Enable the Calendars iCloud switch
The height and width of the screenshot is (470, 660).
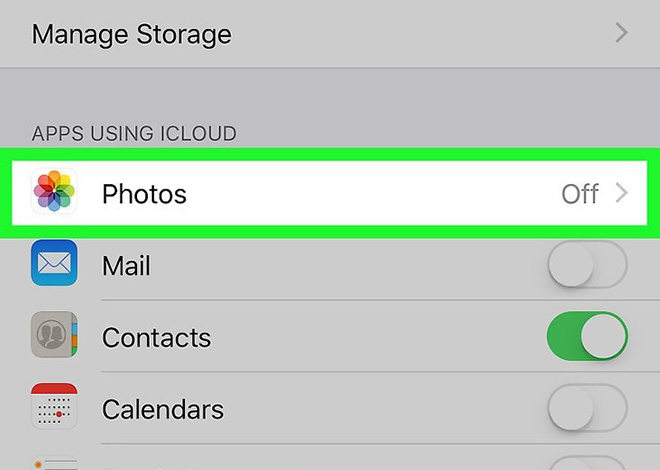pyautogui.click(x=588, y=407)
